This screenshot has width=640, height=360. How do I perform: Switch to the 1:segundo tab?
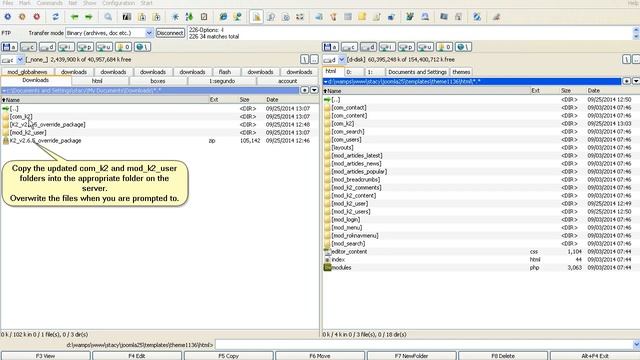click(222, 81)
